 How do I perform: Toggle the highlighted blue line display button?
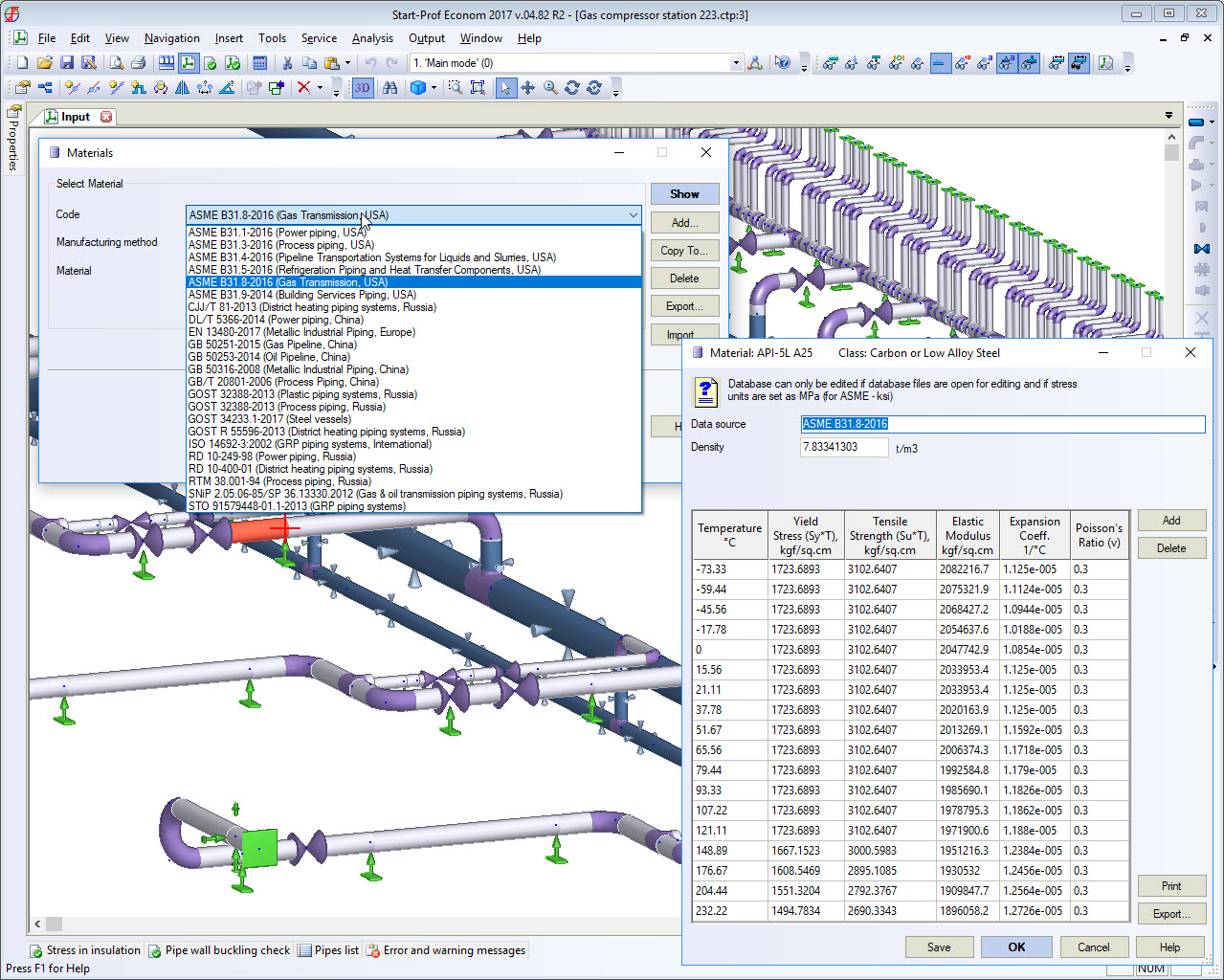click(x=940, y=63)
